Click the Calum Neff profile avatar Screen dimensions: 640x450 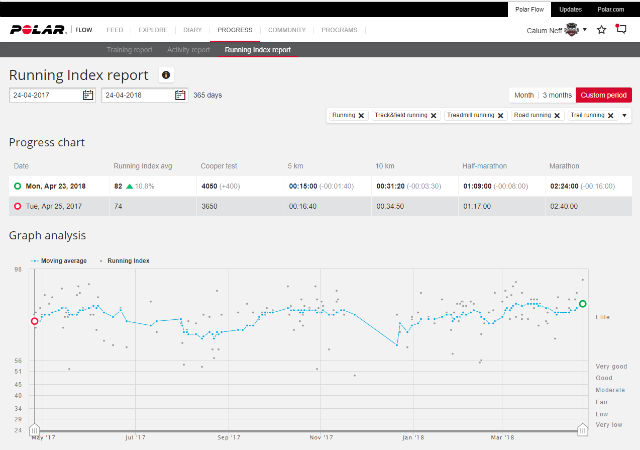click(x=572, y=30)
